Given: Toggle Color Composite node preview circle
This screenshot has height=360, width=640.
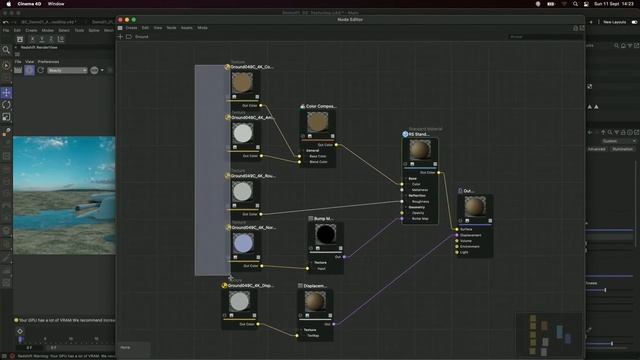Looking at the screenshot, I should (x=303, y=136).
